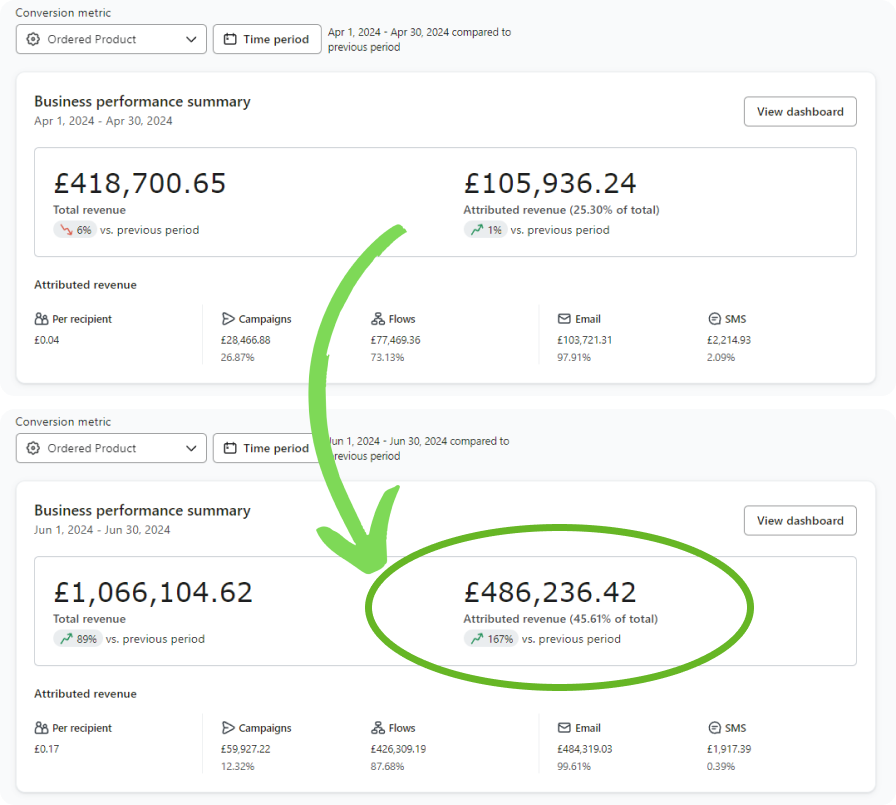Click the Campaigns icon in the April summary

[228, 319]
